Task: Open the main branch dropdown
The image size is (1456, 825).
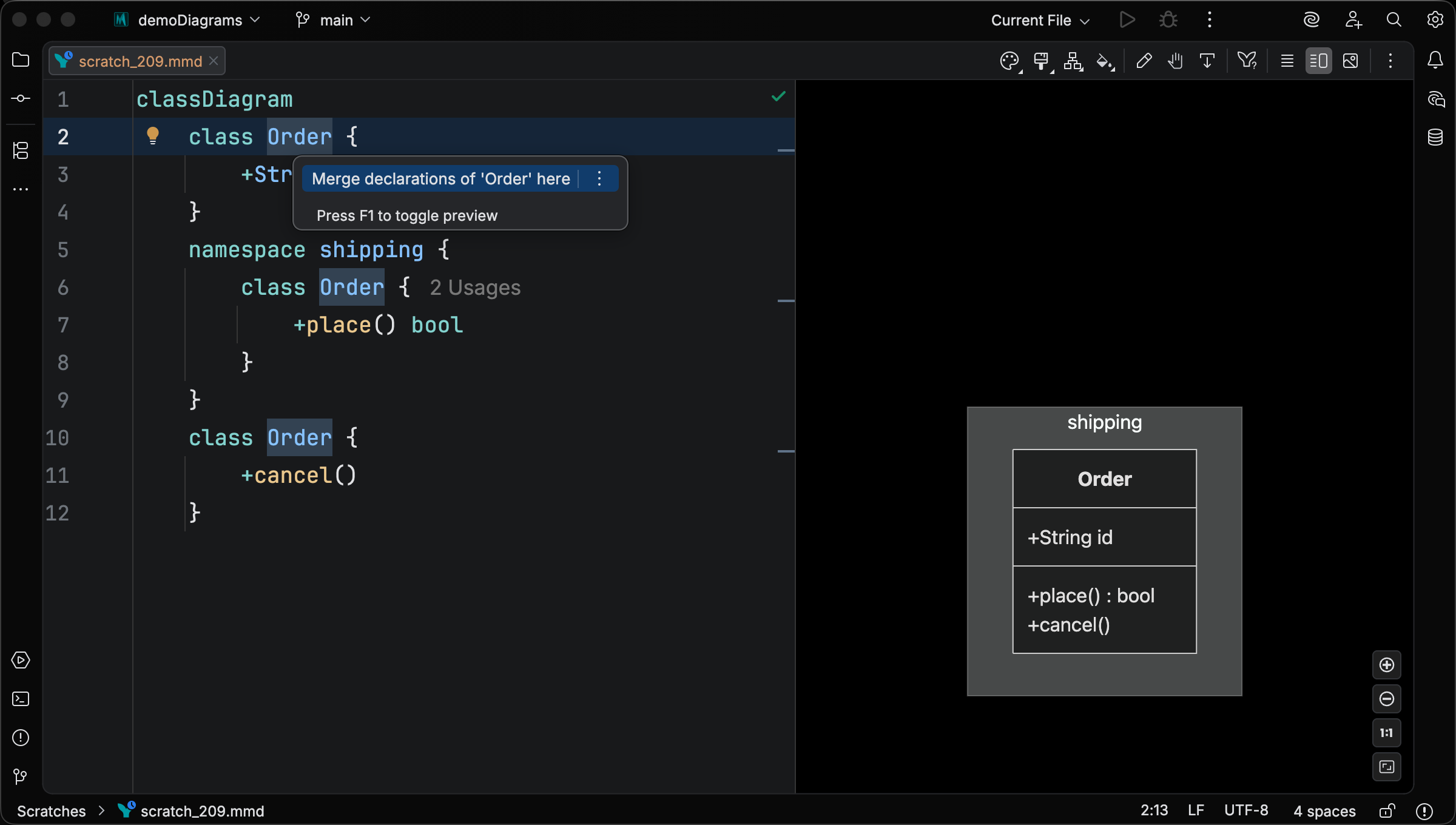Action: tap(333, 20)
